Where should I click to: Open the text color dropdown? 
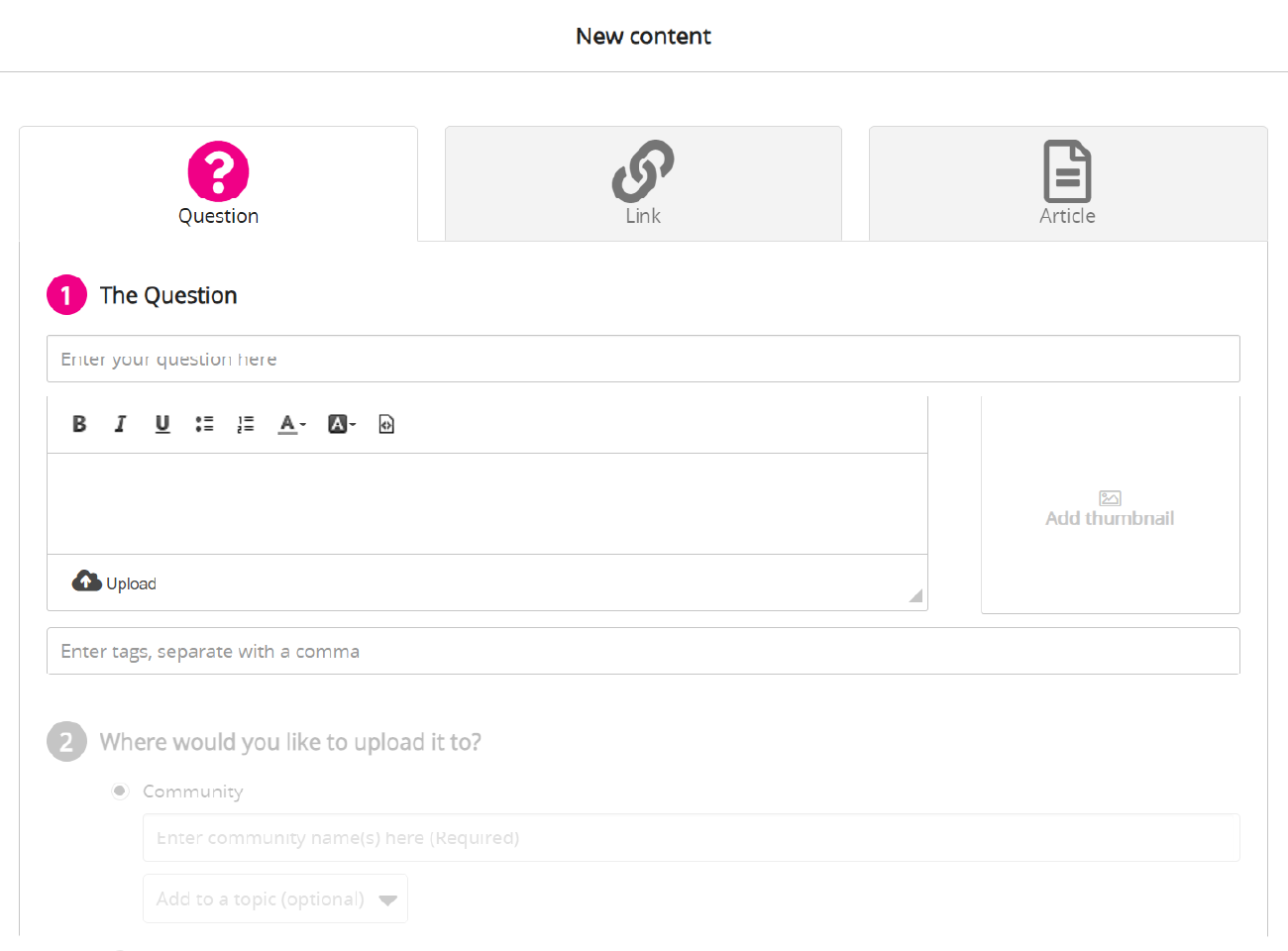pos(291,424)
